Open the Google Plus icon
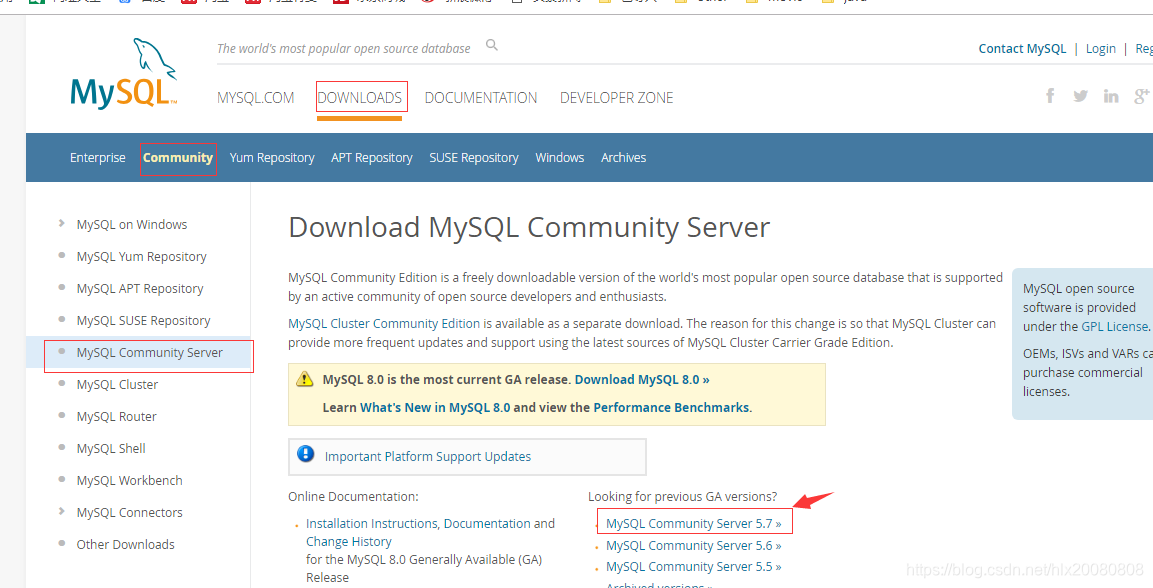 pos(1142,96)
